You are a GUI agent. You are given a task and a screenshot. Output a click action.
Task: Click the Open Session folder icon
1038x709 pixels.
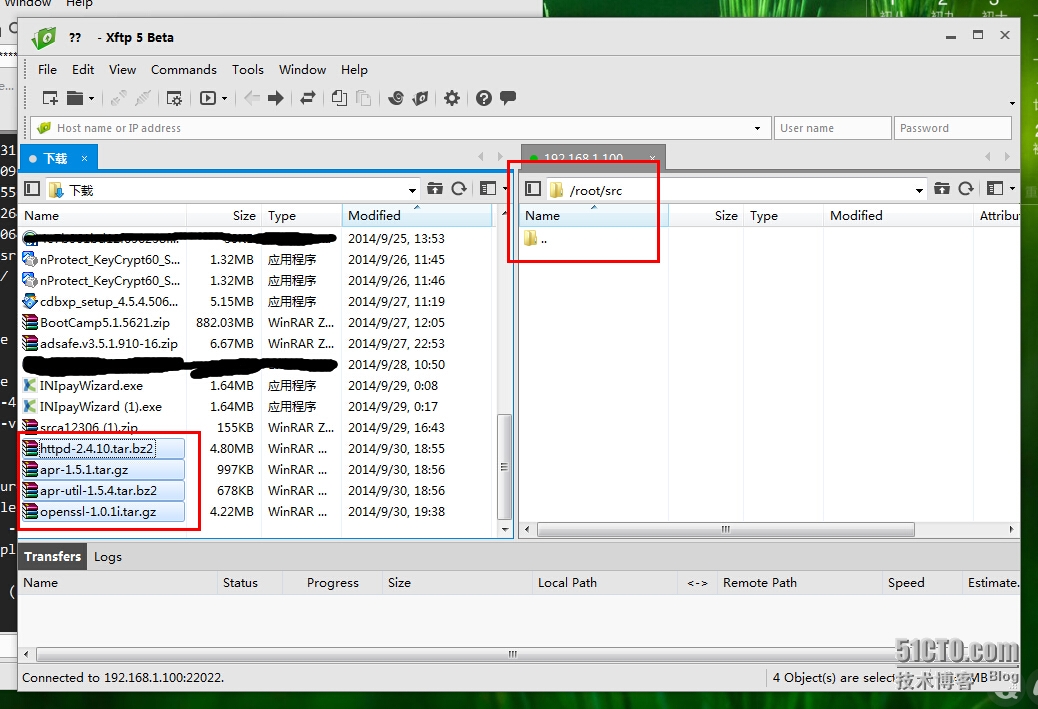pos(75,98)
